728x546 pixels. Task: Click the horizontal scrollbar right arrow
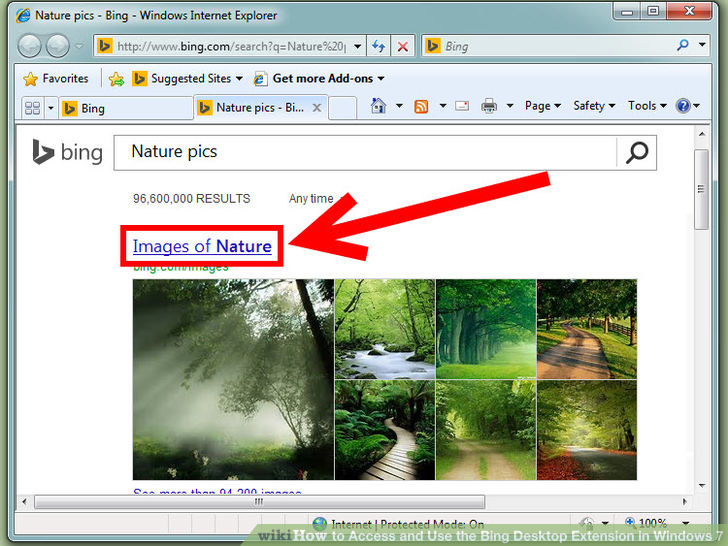point(684,501)
